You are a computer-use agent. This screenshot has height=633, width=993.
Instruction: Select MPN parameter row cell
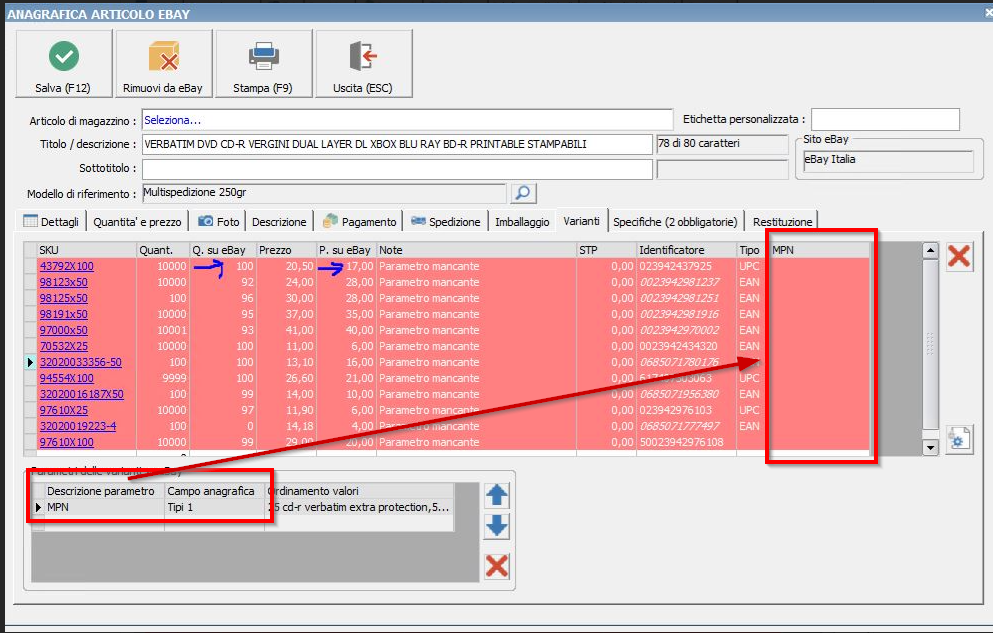(104, 507)
